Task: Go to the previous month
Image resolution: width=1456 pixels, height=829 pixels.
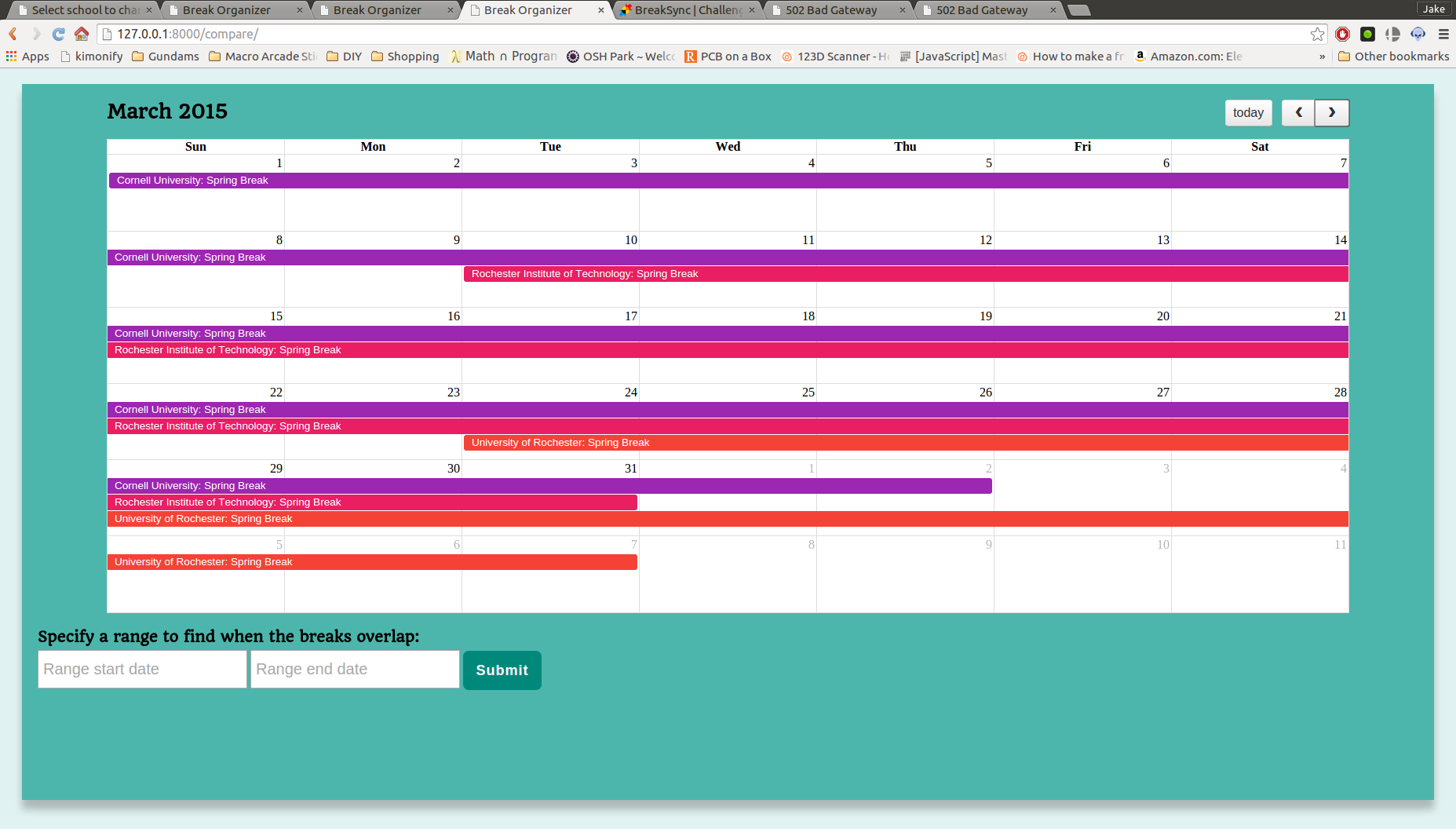Action: 1299,113
